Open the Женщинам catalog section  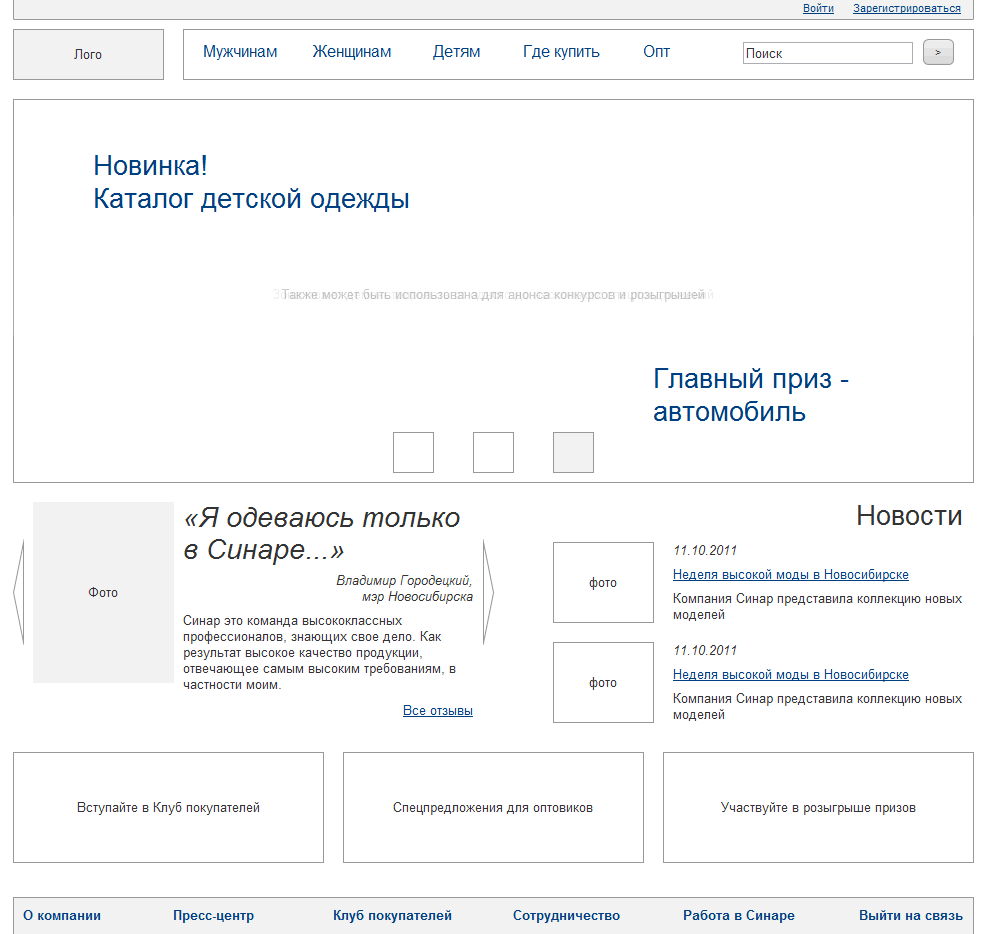point(352,51)
